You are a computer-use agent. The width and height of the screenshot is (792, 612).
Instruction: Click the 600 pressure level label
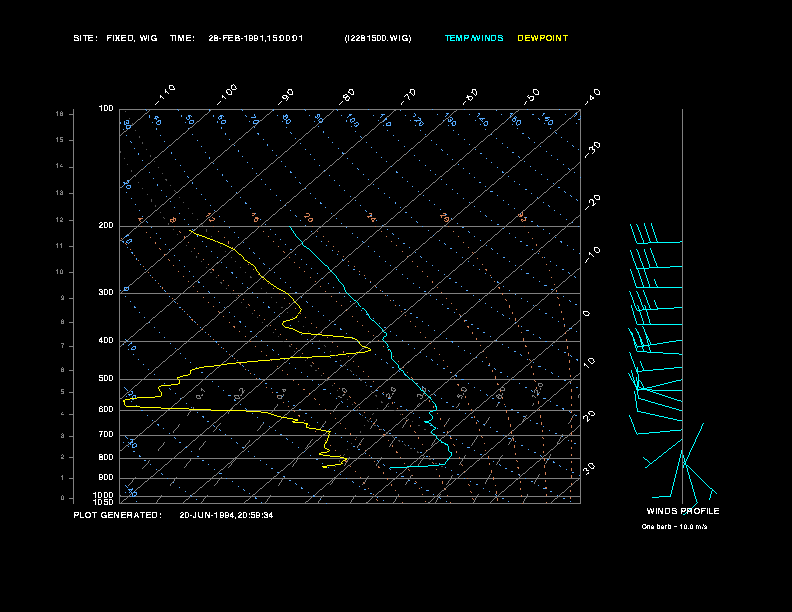(x=106, y=410)
